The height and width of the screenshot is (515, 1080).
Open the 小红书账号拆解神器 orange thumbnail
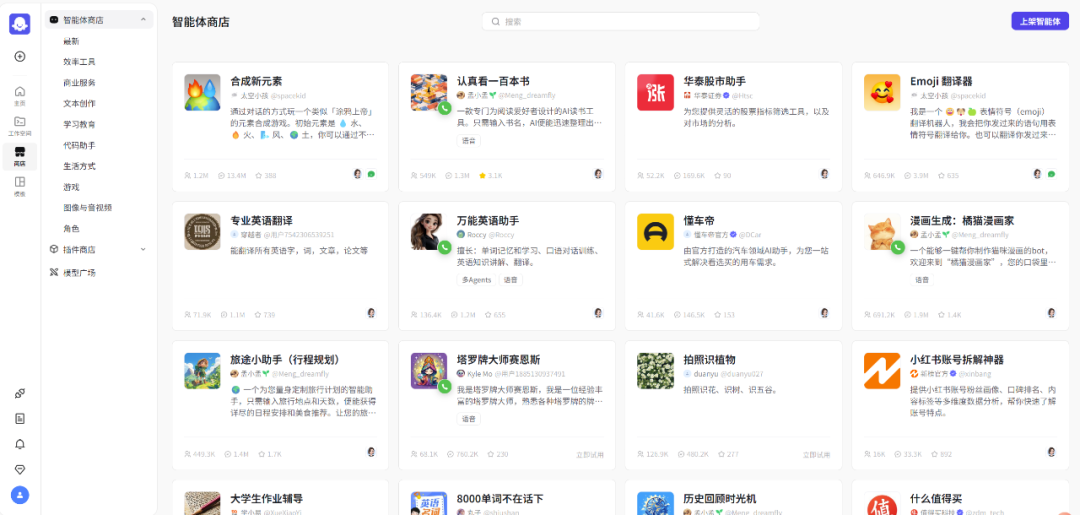(882, 370)
